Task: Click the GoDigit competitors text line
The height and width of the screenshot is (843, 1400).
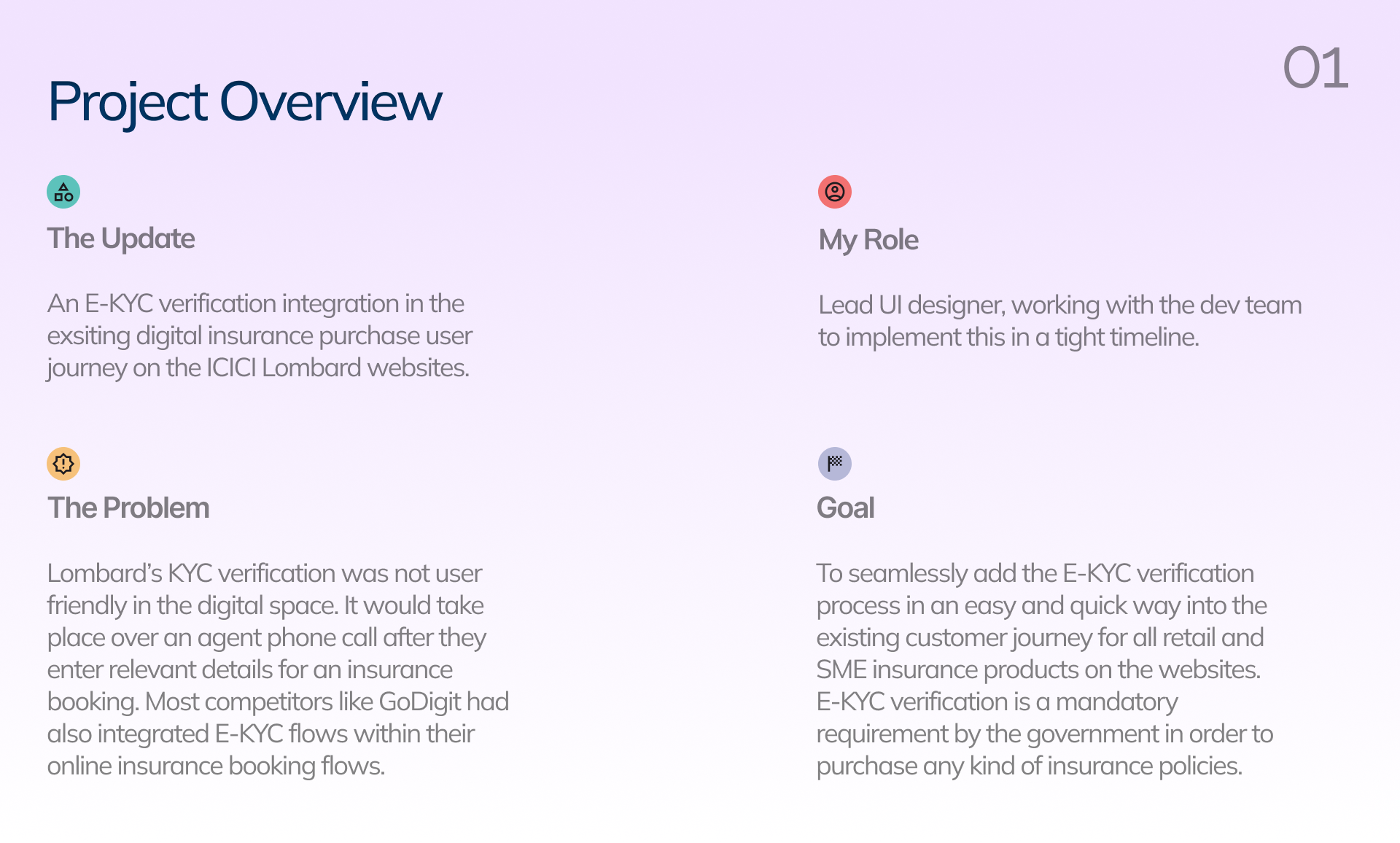Action: click(x=278, y=702)
